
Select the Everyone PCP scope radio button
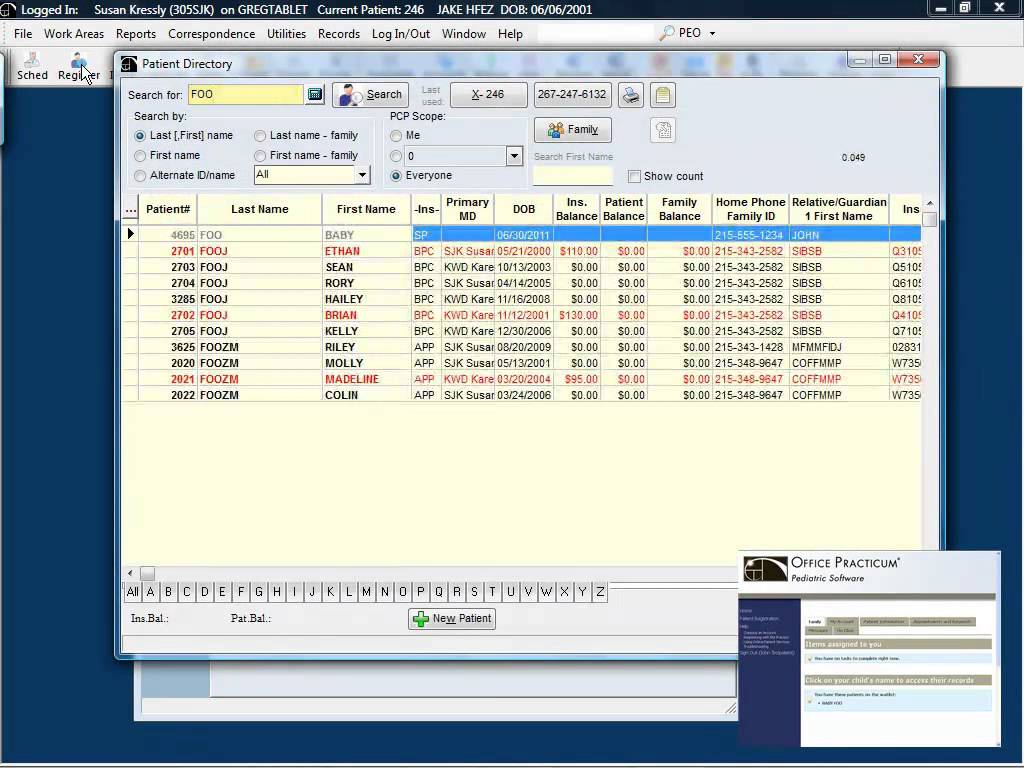(398, 176)
